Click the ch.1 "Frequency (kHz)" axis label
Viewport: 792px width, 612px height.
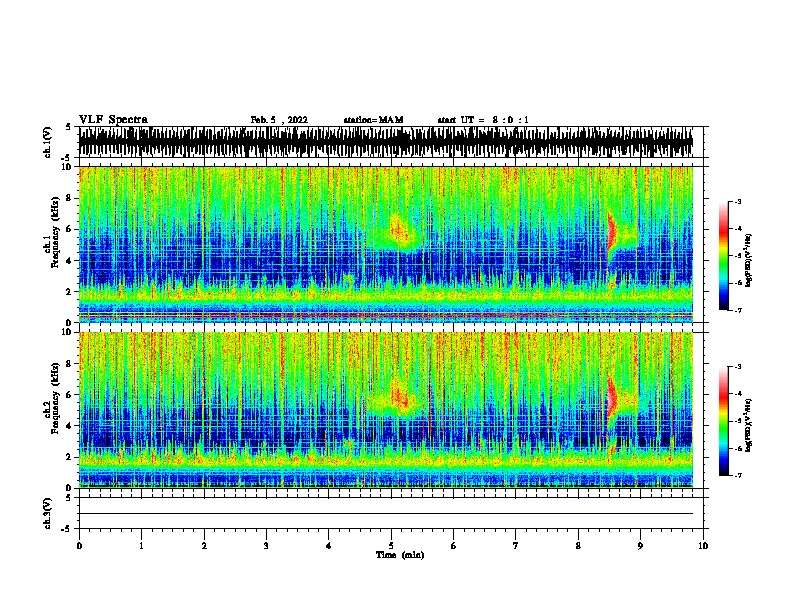[55, 233]
